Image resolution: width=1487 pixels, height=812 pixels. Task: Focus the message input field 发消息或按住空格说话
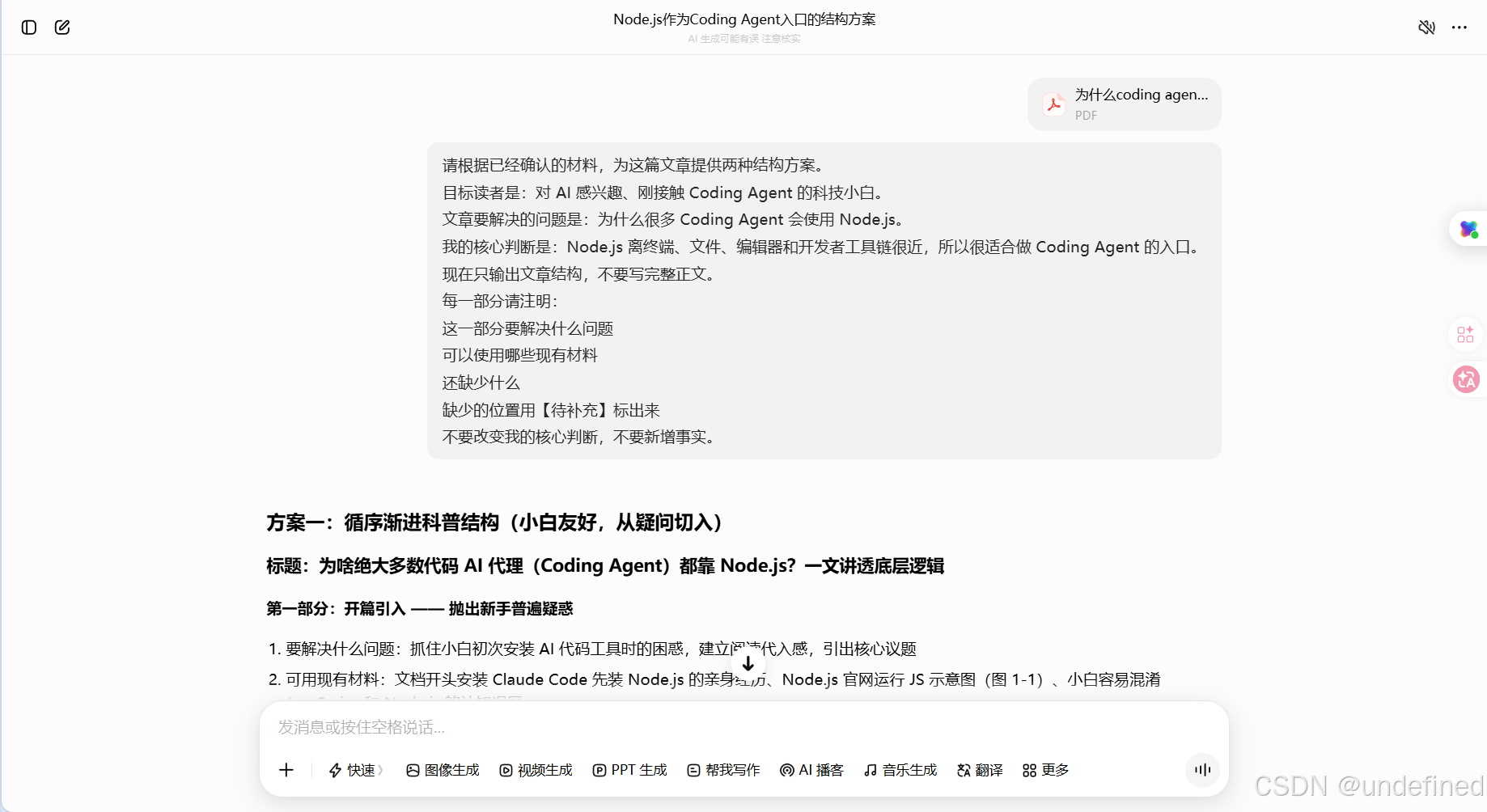click(x=743, y=727)
